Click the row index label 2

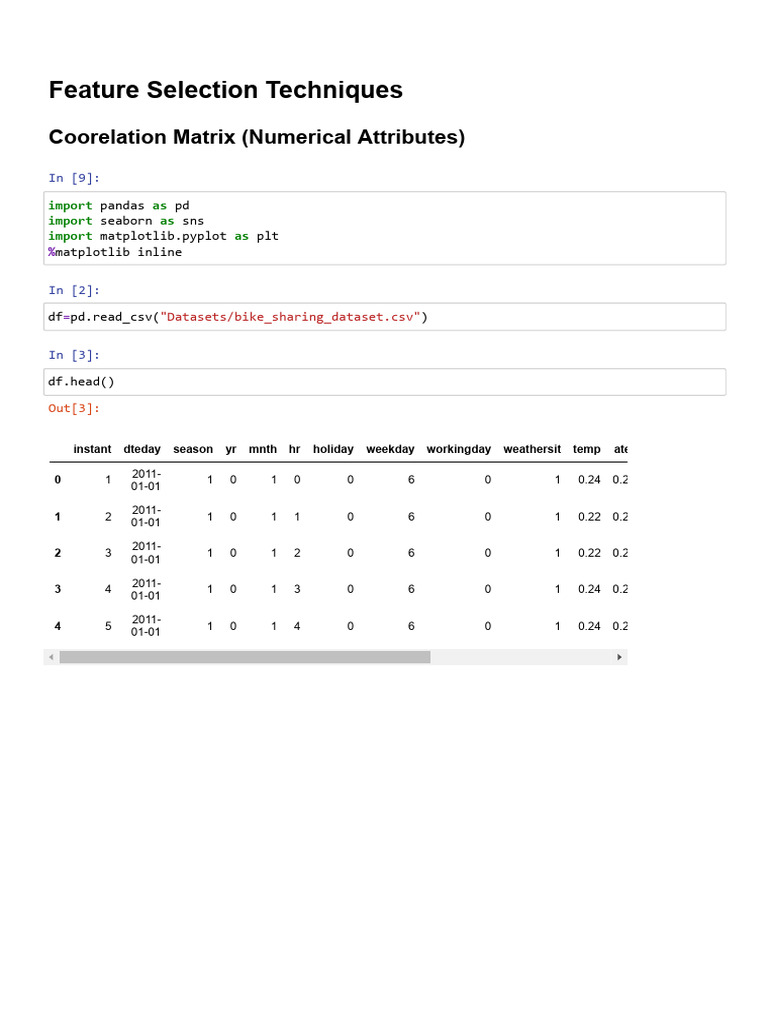tap(57, 553)
